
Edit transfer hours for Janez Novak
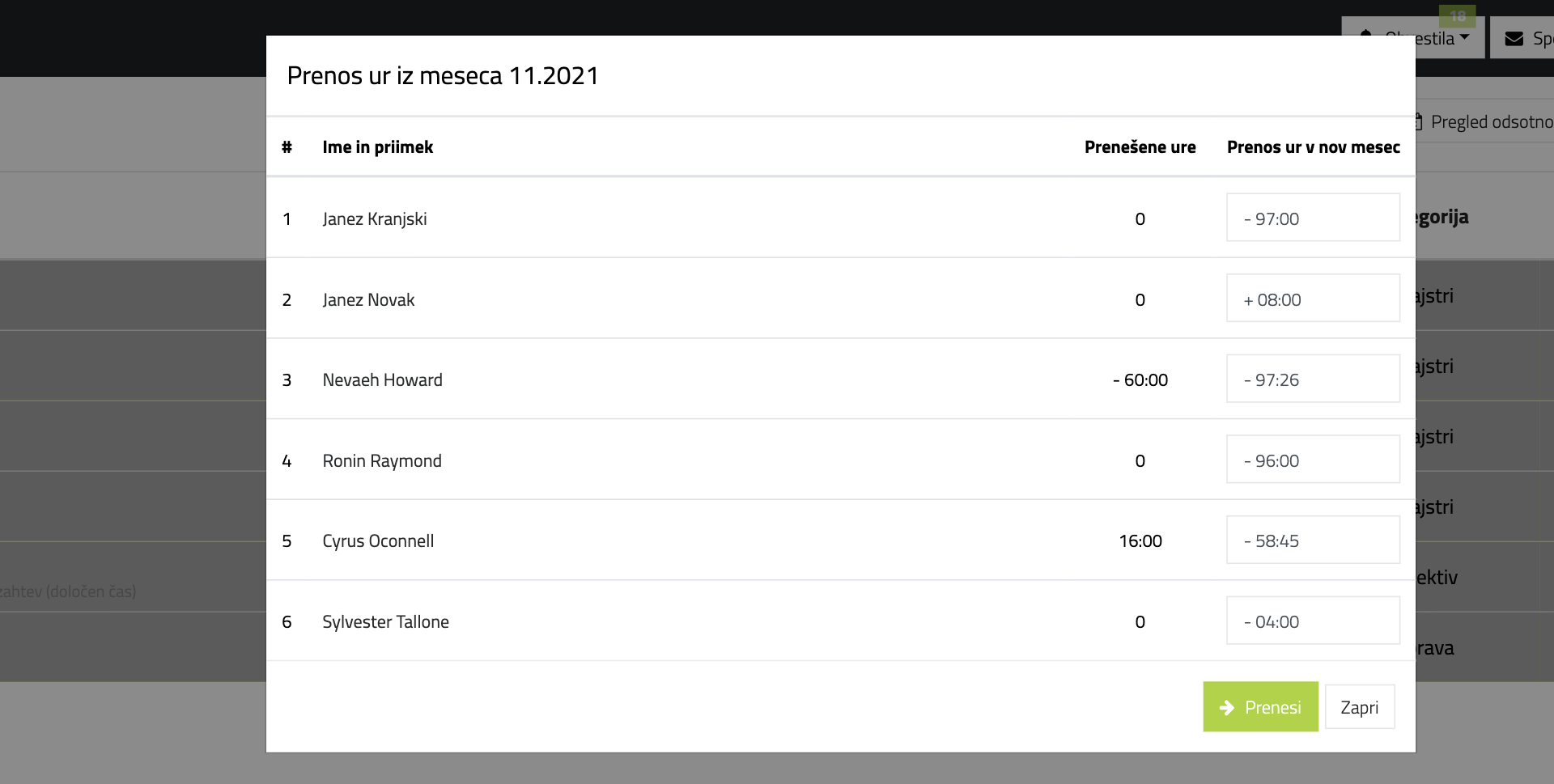click(x=1313, y=299)
